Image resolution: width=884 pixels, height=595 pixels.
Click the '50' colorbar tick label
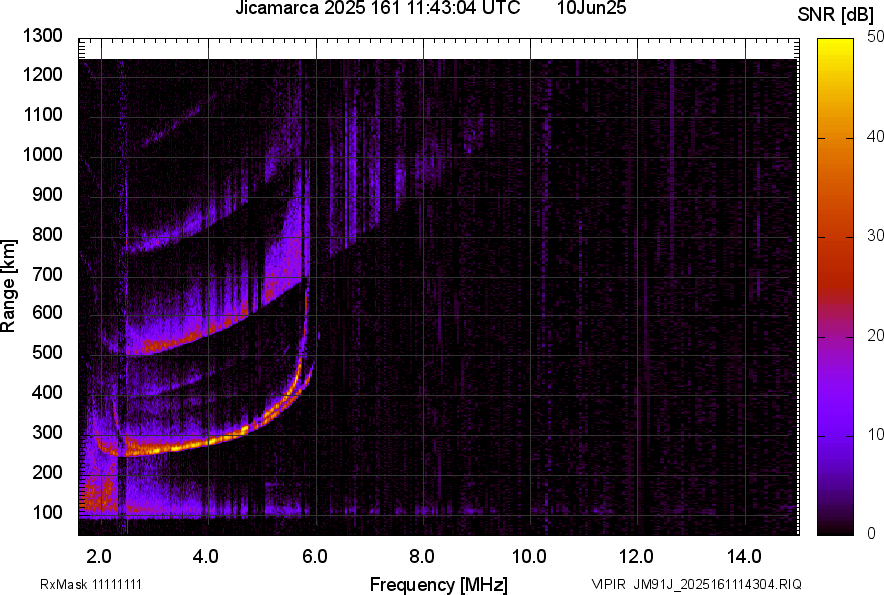click(x=875, y=37)
